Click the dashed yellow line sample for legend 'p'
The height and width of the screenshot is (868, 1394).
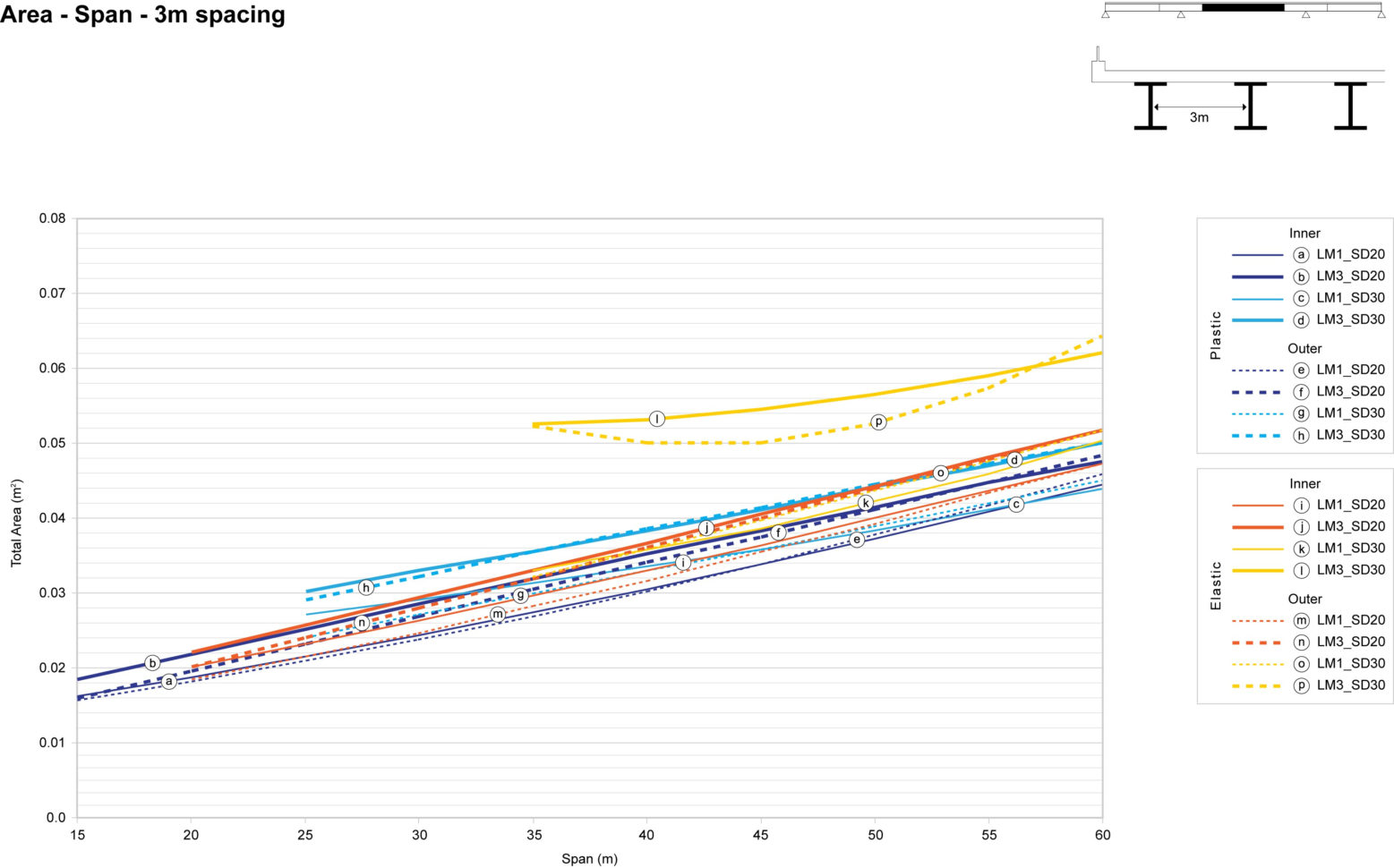[1257, 685]
